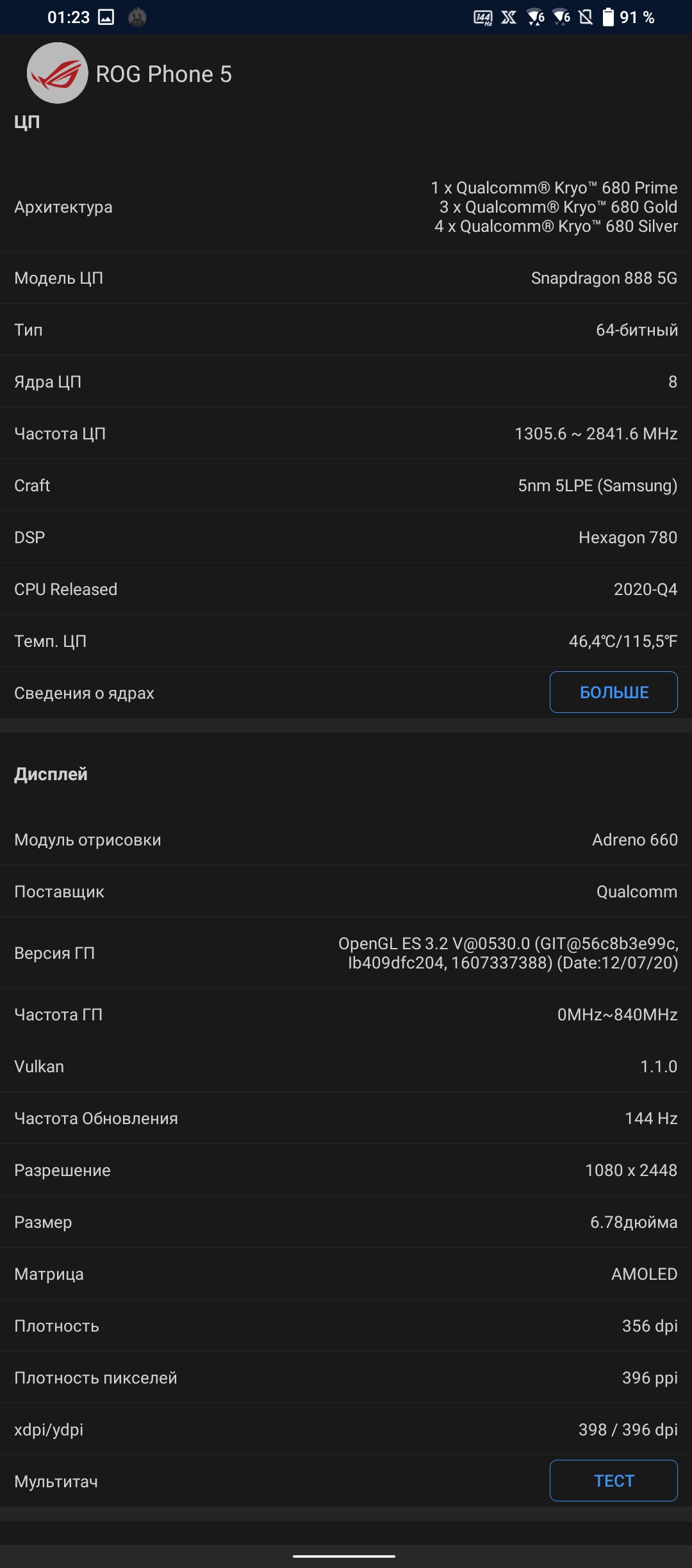Tap the battery icon showing 91 %
Screen dimensions: 692x1568
[x=608, y=17]
